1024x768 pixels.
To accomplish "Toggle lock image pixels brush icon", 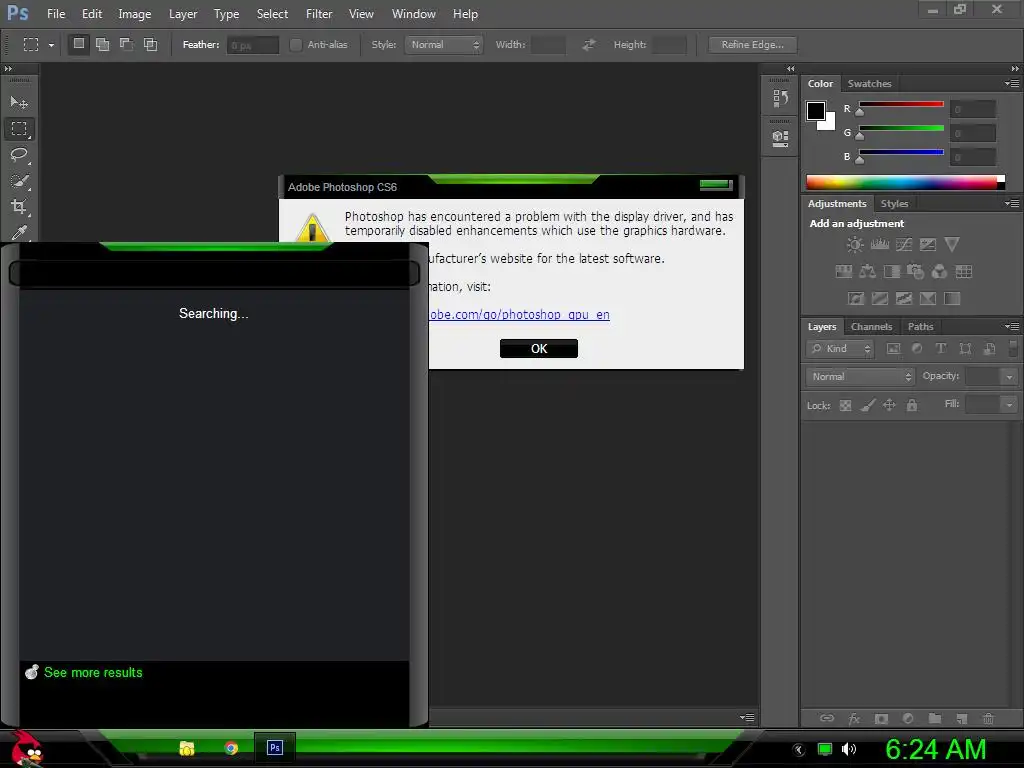I will click(868, 406).
